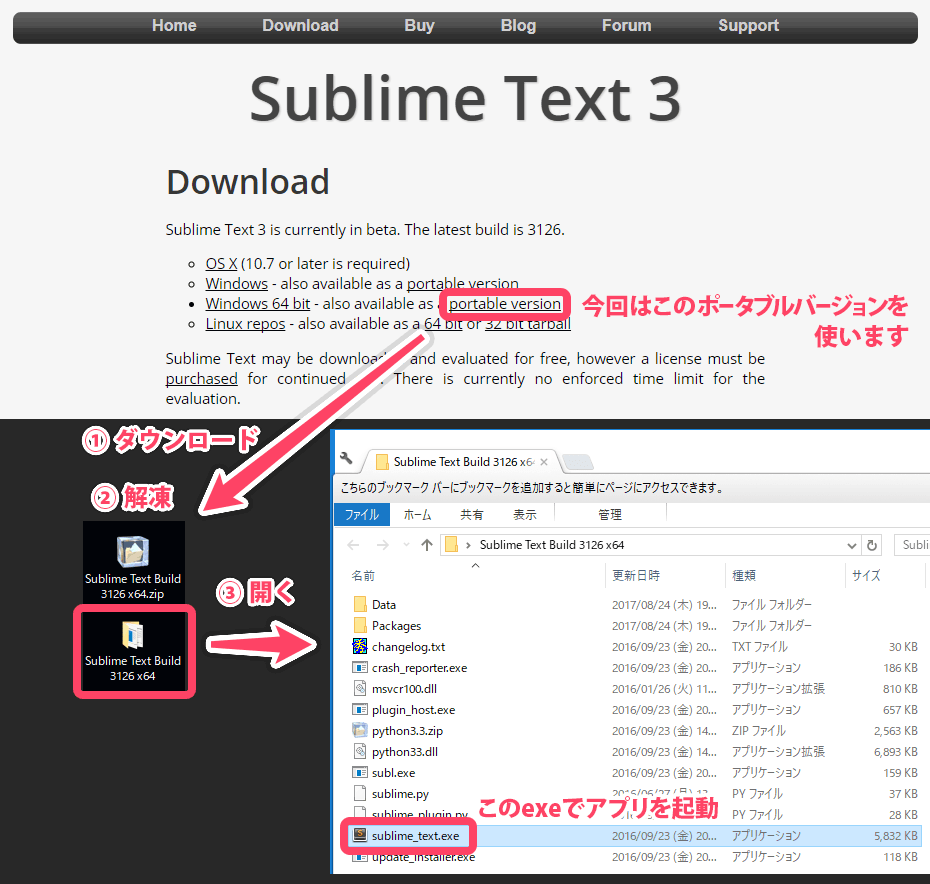The width and height of the screenshot is (930, 884).
Task: Select the python3.3.zip archive icon
Action: point(360,730)
